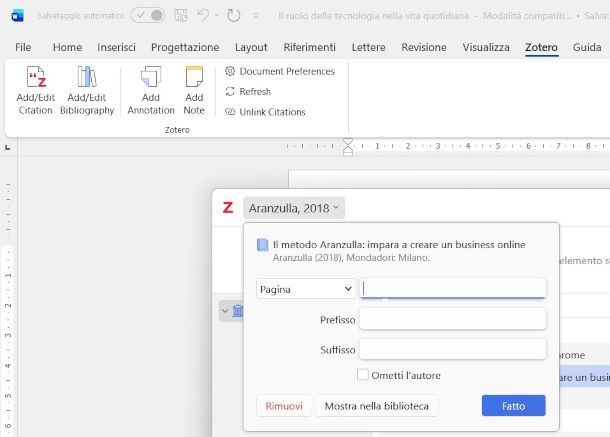The image size is (610, 437).
Task: Click the ruler indent marker
Action: 348,147
